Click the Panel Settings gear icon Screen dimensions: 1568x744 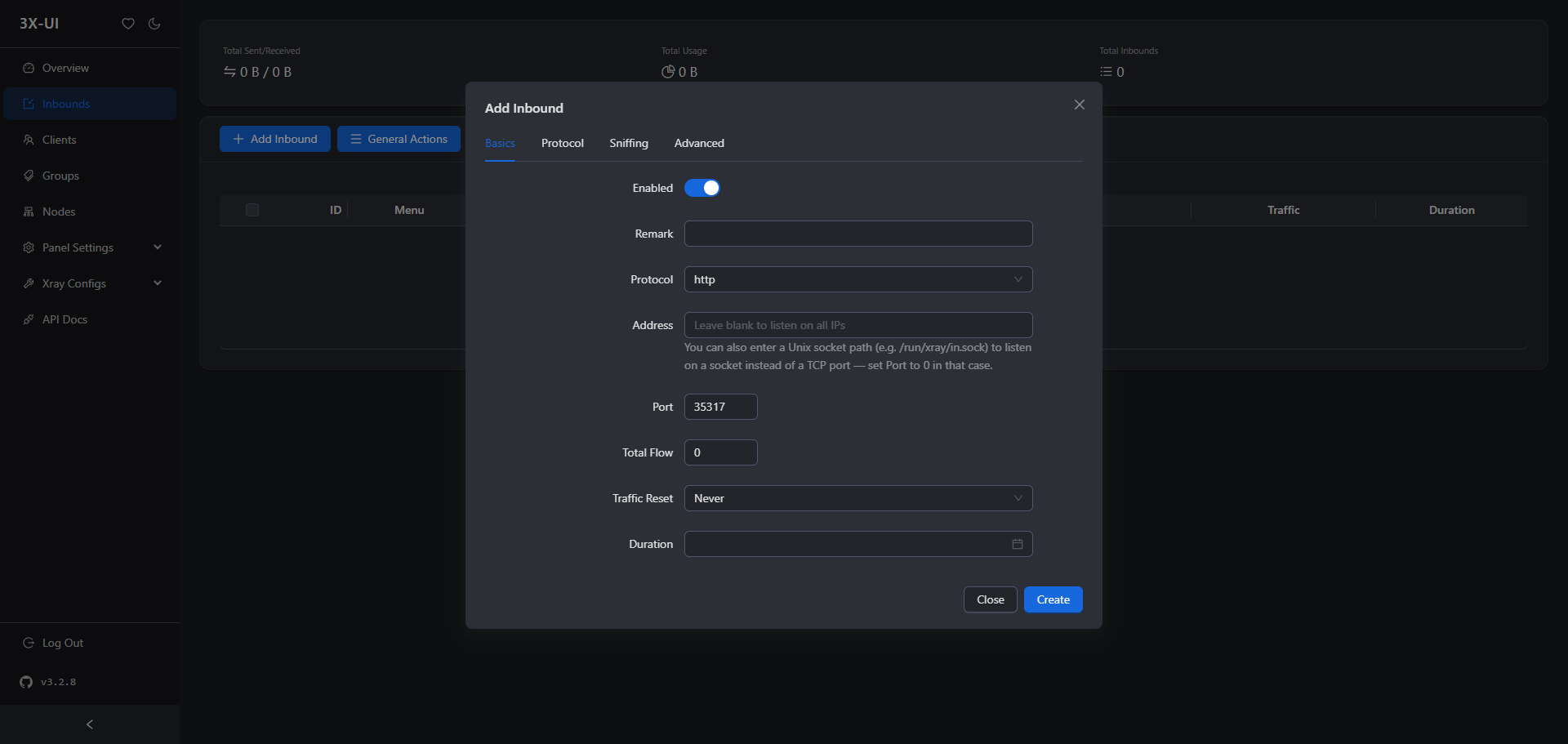29,247
